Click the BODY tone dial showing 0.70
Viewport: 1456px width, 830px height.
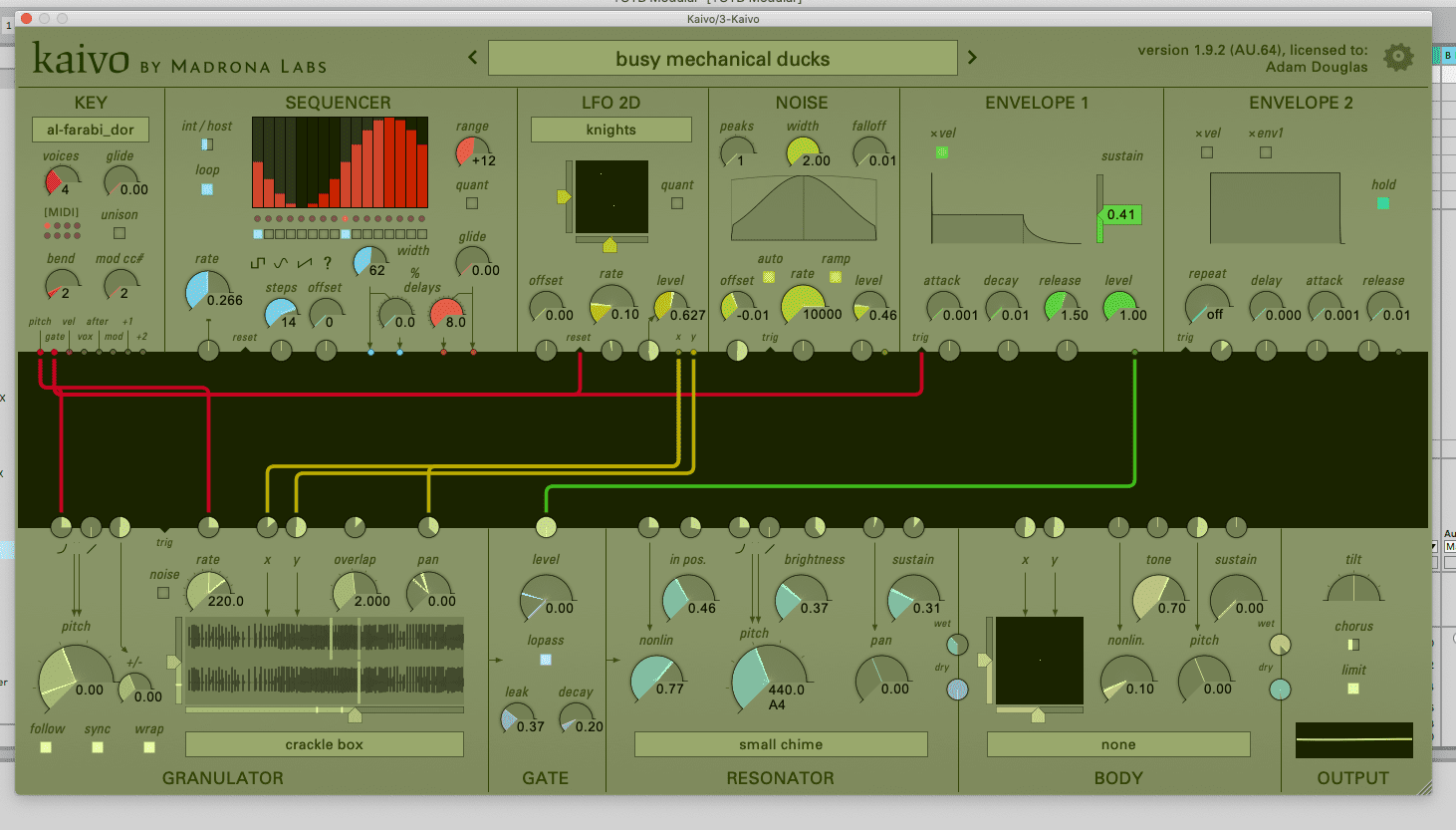point(1157,600)
